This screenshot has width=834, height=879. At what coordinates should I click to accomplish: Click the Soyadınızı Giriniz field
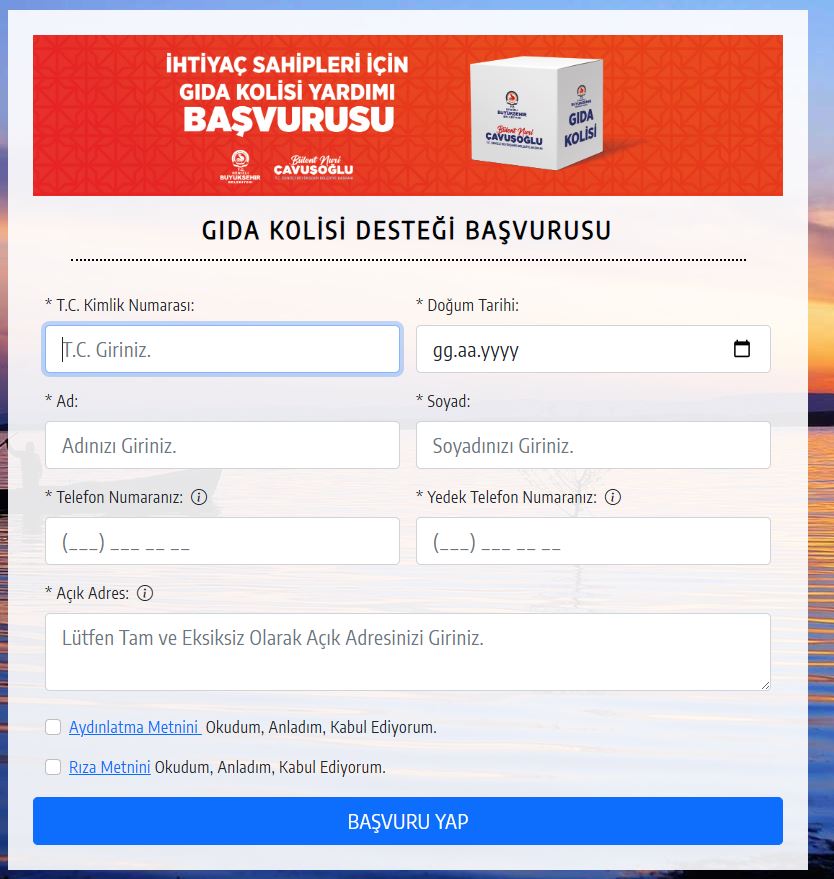(x=593, y=445)
